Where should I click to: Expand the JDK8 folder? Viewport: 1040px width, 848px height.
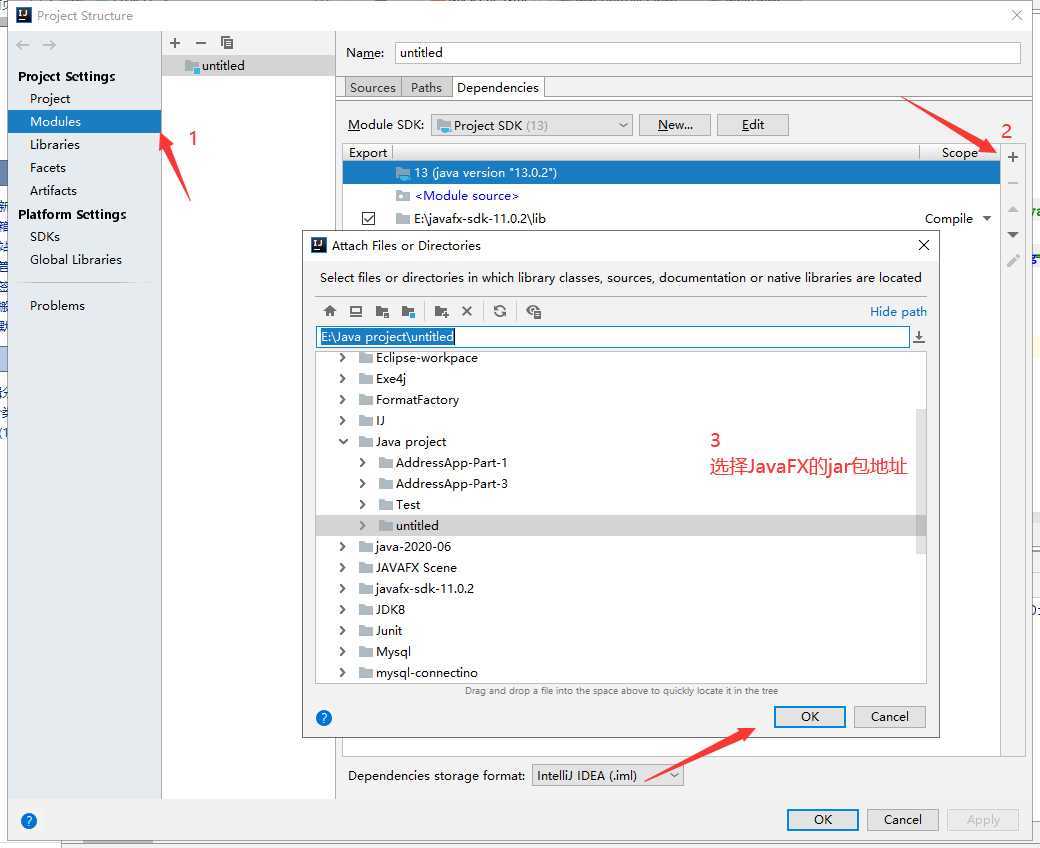coord(342,609)
